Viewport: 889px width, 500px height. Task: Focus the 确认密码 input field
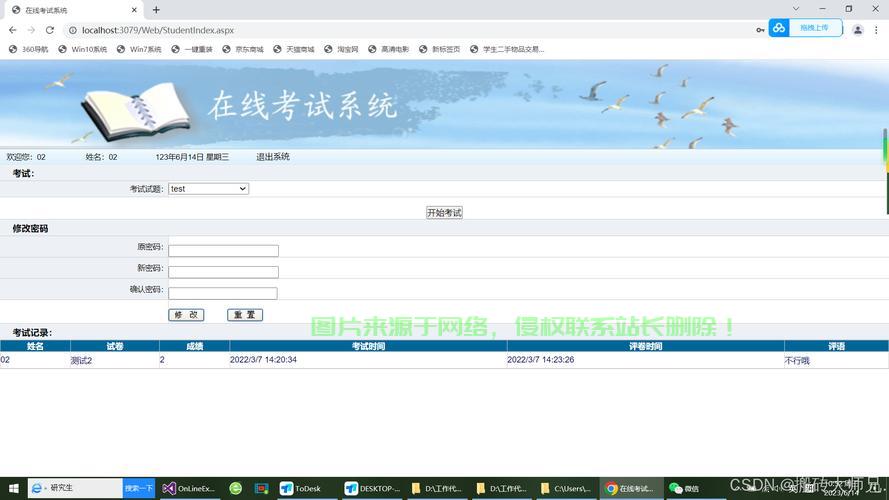[223, 293]
